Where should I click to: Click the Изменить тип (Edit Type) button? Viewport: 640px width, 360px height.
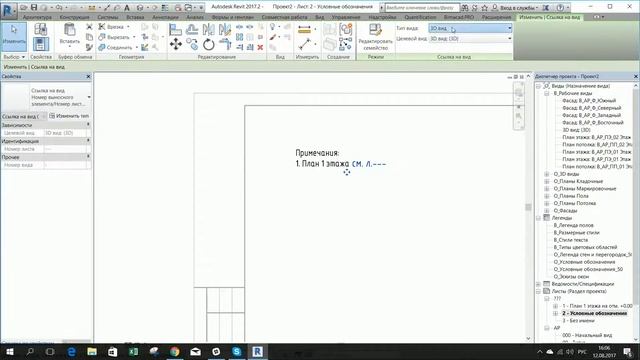pyautogui.click(x=69, y=116)
